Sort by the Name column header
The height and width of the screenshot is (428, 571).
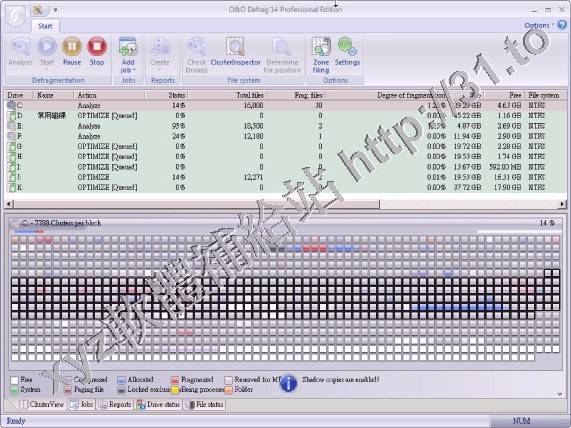[x=53, y=95]
